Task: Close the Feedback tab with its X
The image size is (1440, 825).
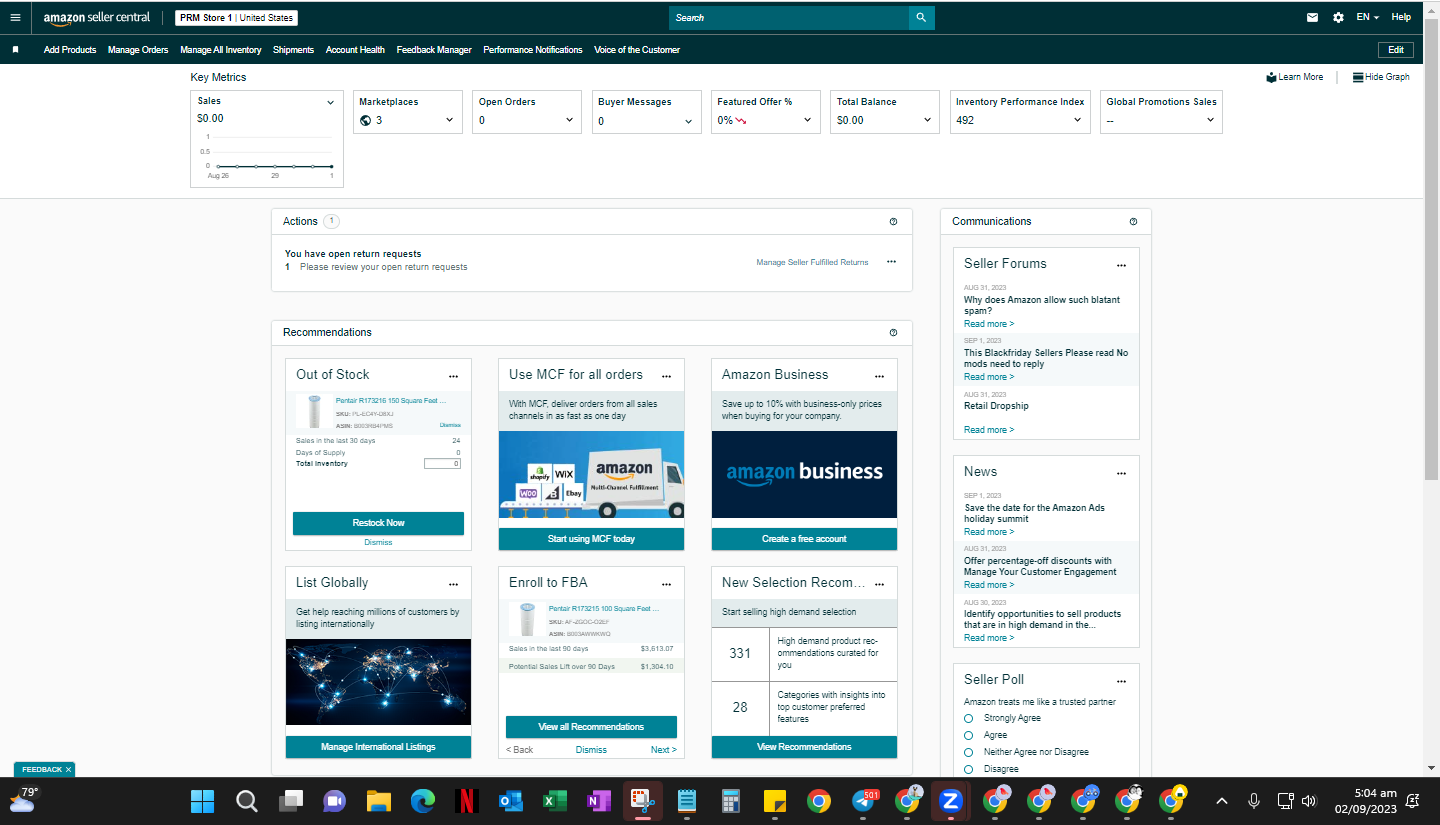Action: (x=68, y=770)
